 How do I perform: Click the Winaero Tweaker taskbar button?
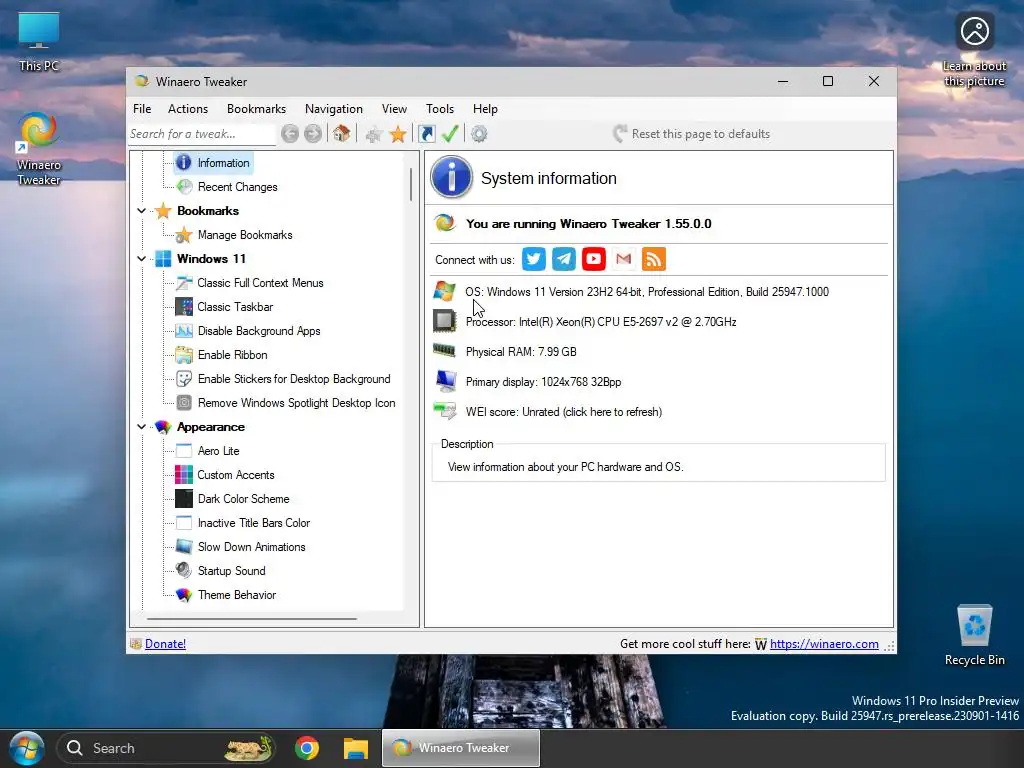(461, 748)
